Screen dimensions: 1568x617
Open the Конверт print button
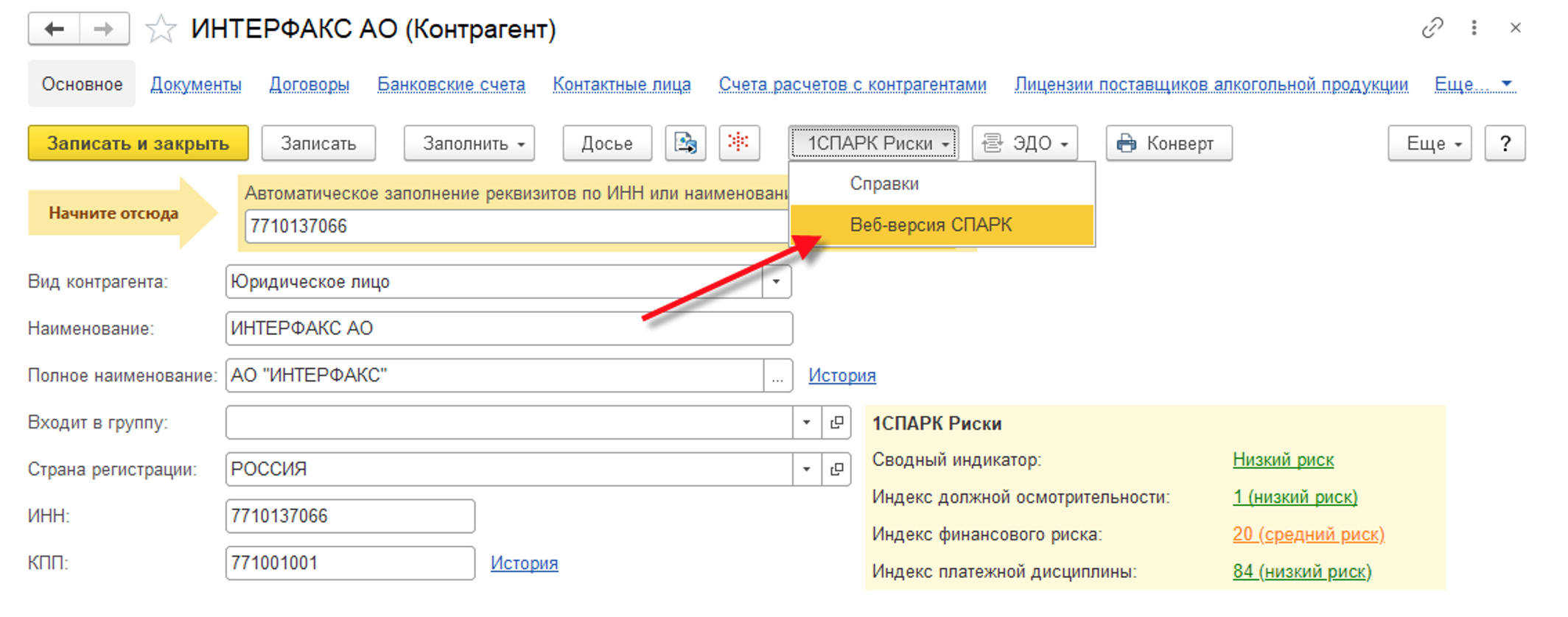coord(1169,143)
